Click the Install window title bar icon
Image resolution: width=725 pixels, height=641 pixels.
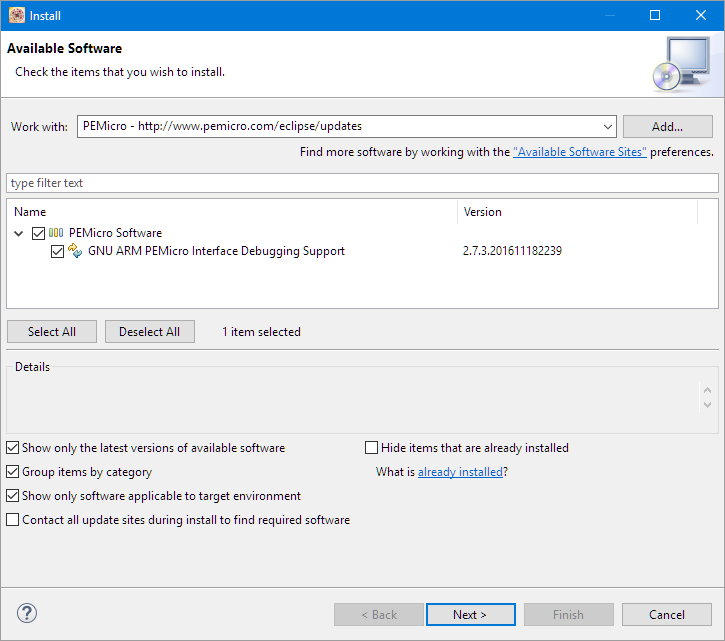[17, 15]
